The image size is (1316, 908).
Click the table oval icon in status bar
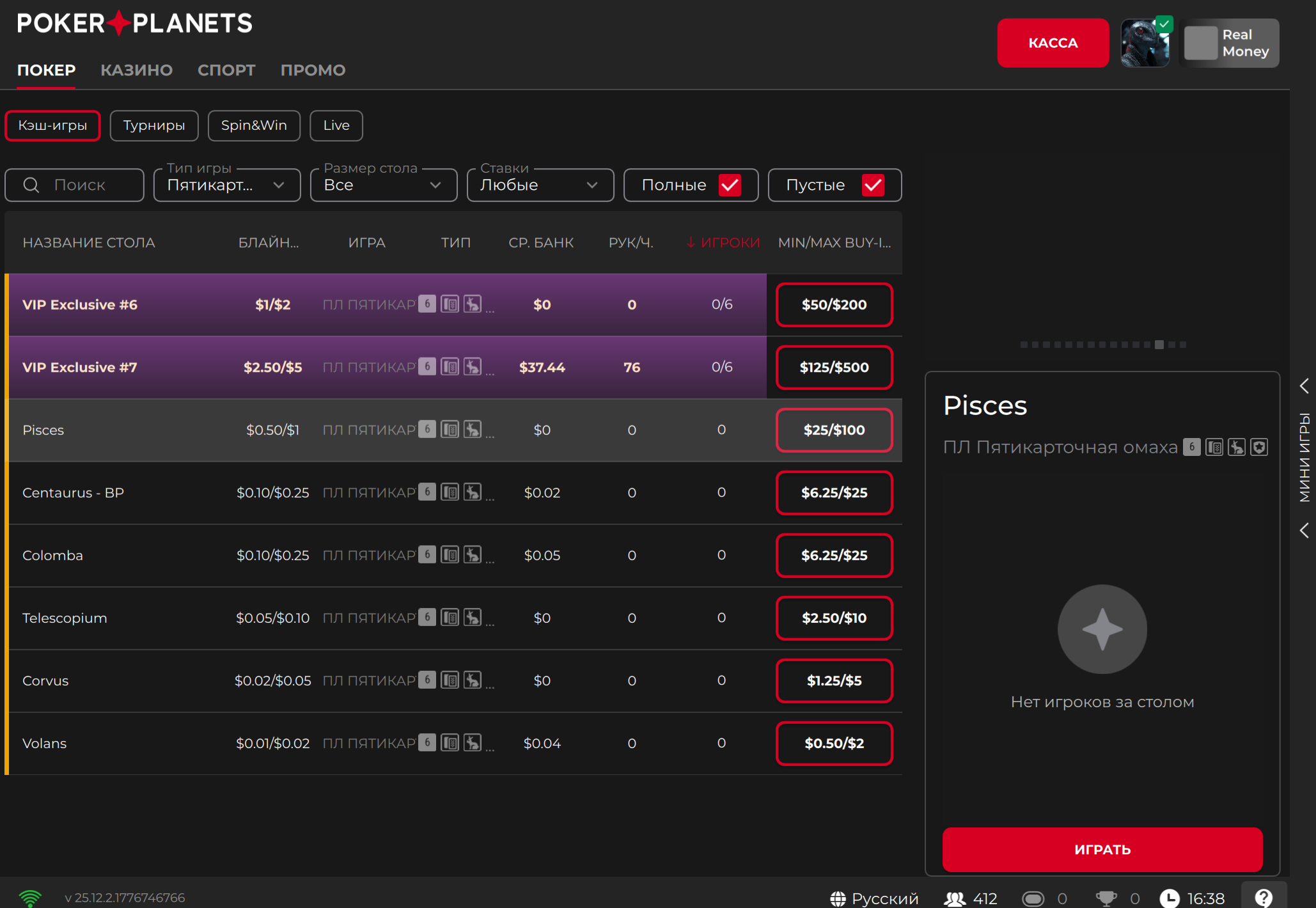[1033, 898]
